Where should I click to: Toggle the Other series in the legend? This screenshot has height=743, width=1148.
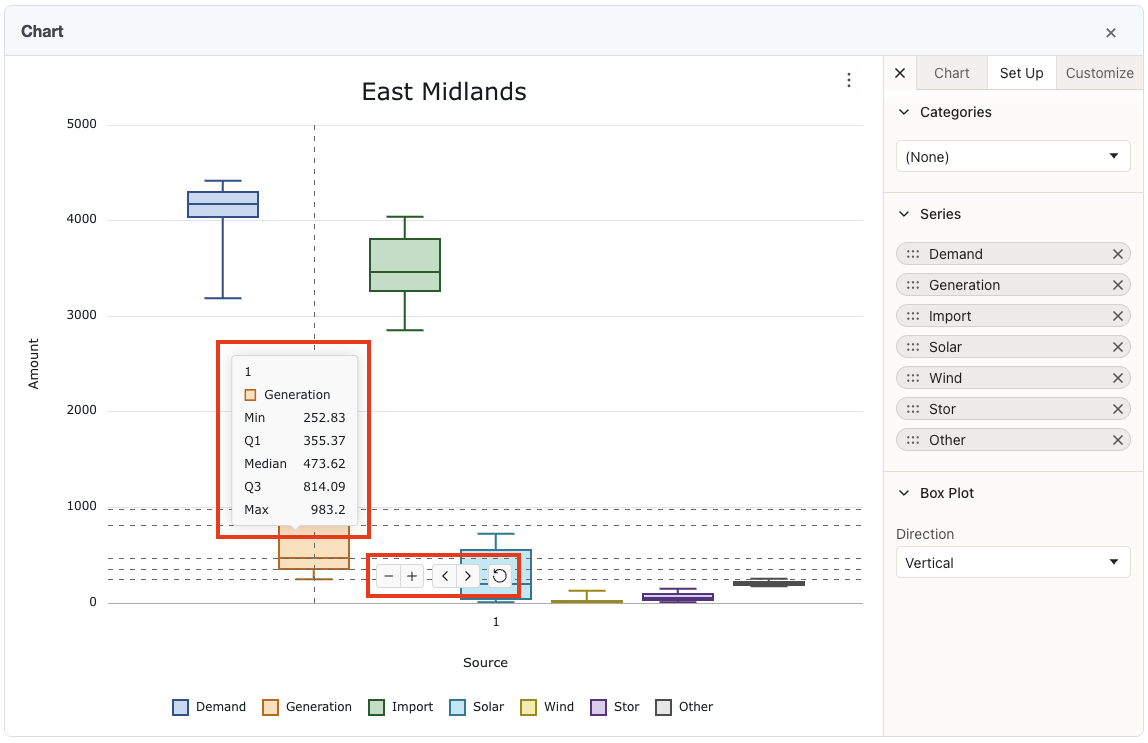coord(684,707)
